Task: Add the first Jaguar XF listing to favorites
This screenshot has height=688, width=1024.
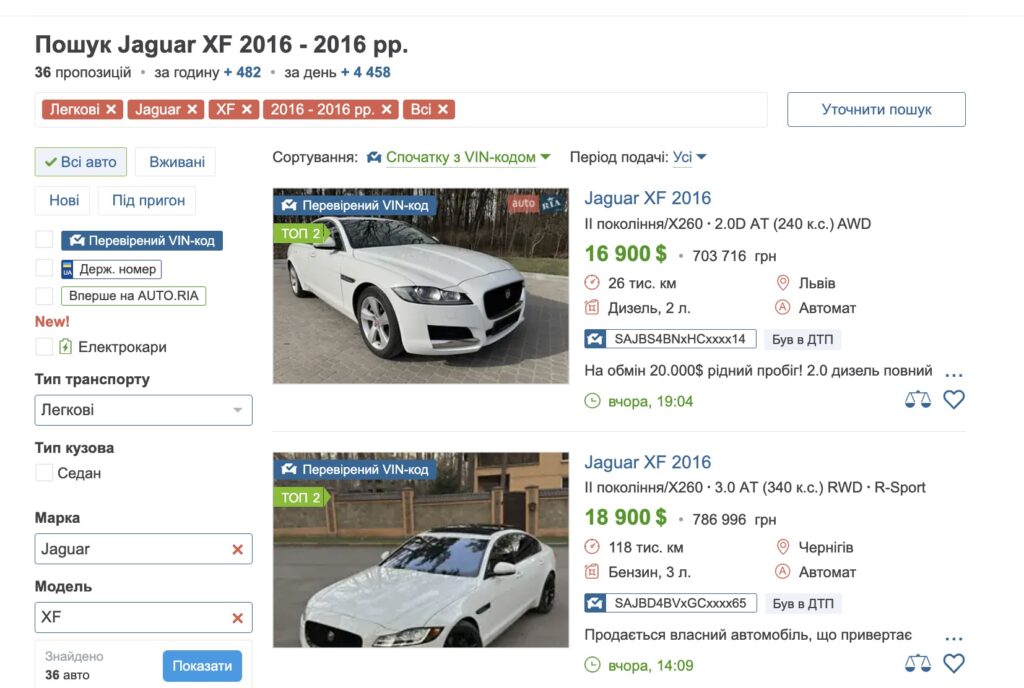Action: point(954,399)
